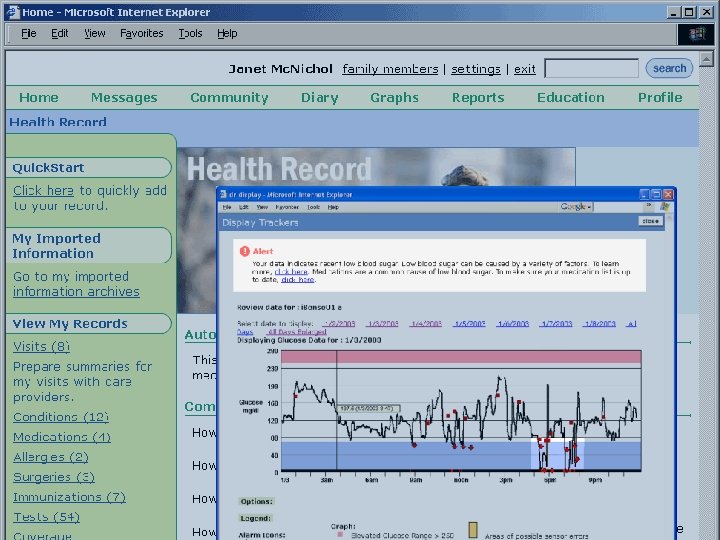Click the Home window title bar IE icon
The width and height of the screenshot is (720, 540).
coord(12,12)
